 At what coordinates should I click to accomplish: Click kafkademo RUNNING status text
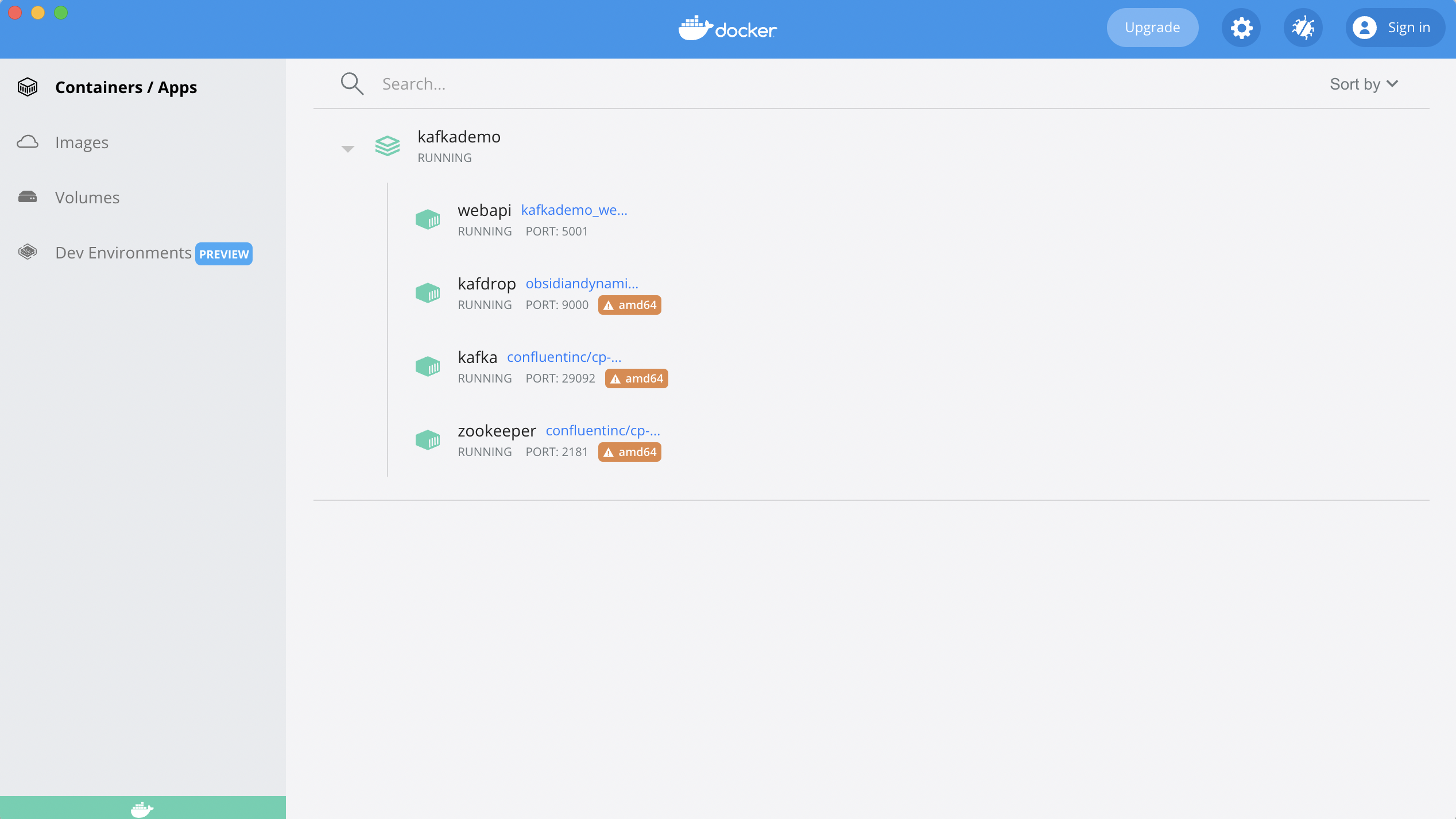click(444, 158)
